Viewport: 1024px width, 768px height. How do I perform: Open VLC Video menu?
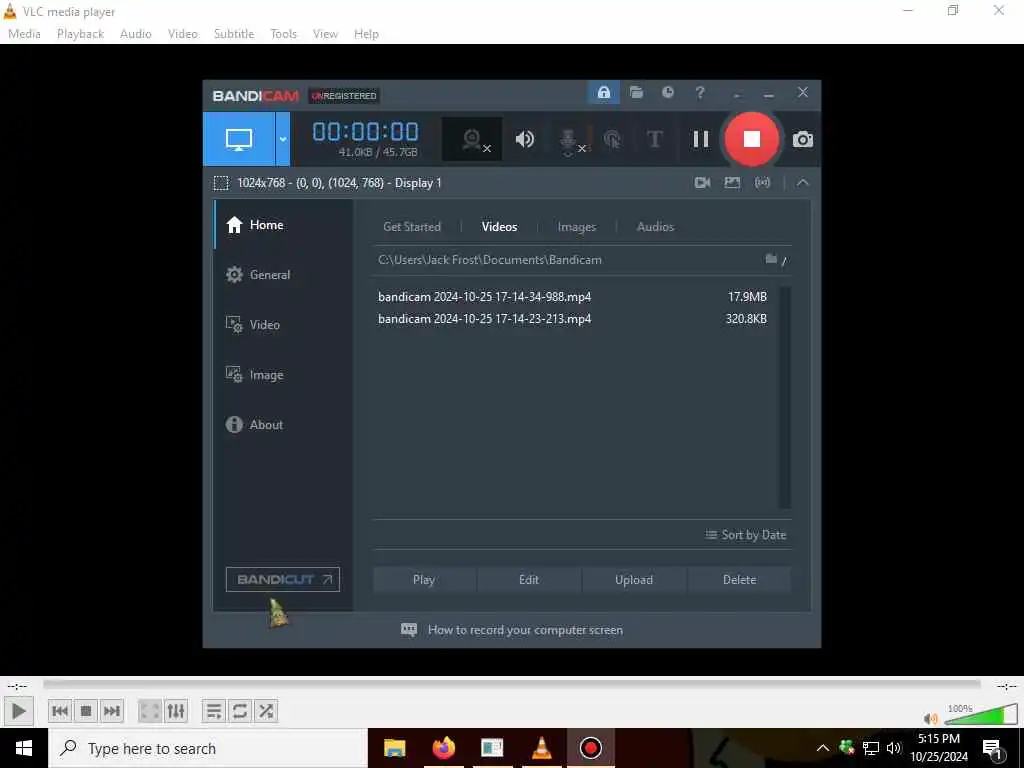click(183, 34)
